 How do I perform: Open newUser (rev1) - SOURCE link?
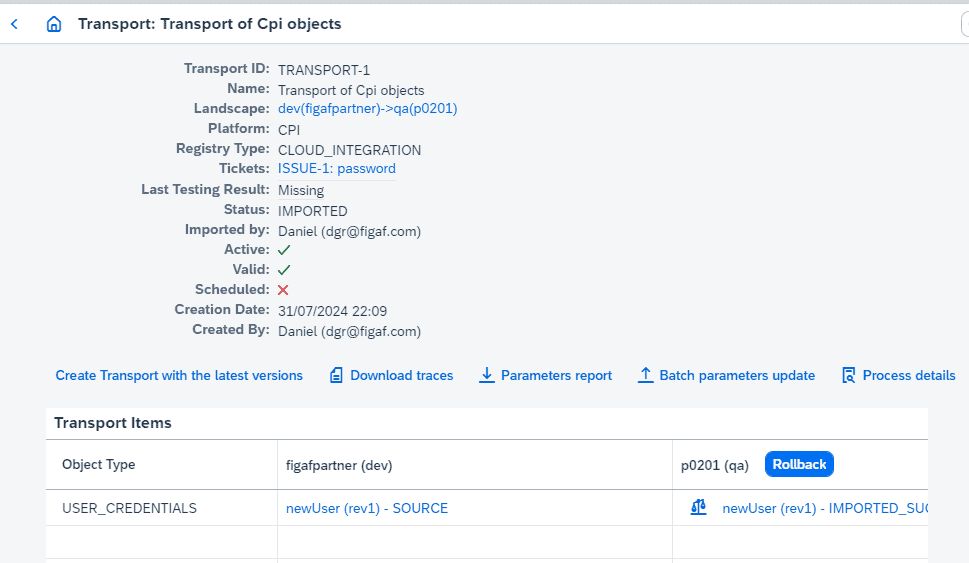pos(367,508)
